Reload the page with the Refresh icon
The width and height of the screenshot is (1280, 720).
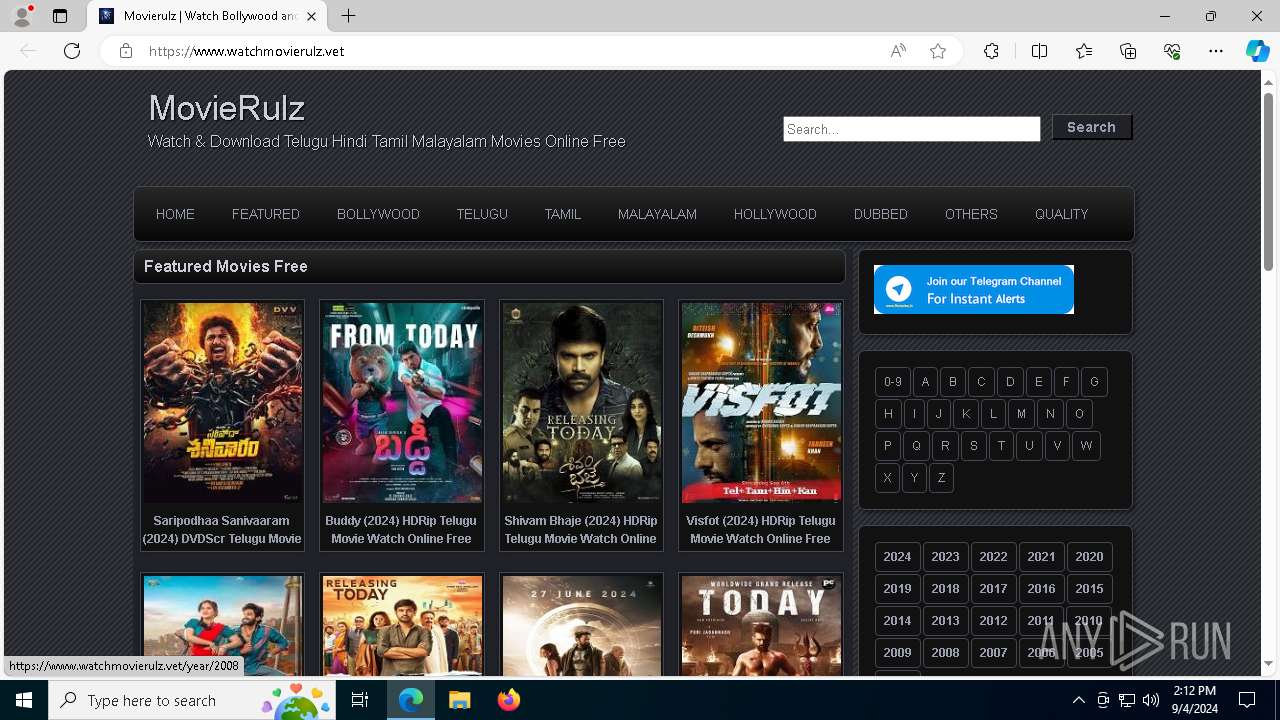pos(72,51)
